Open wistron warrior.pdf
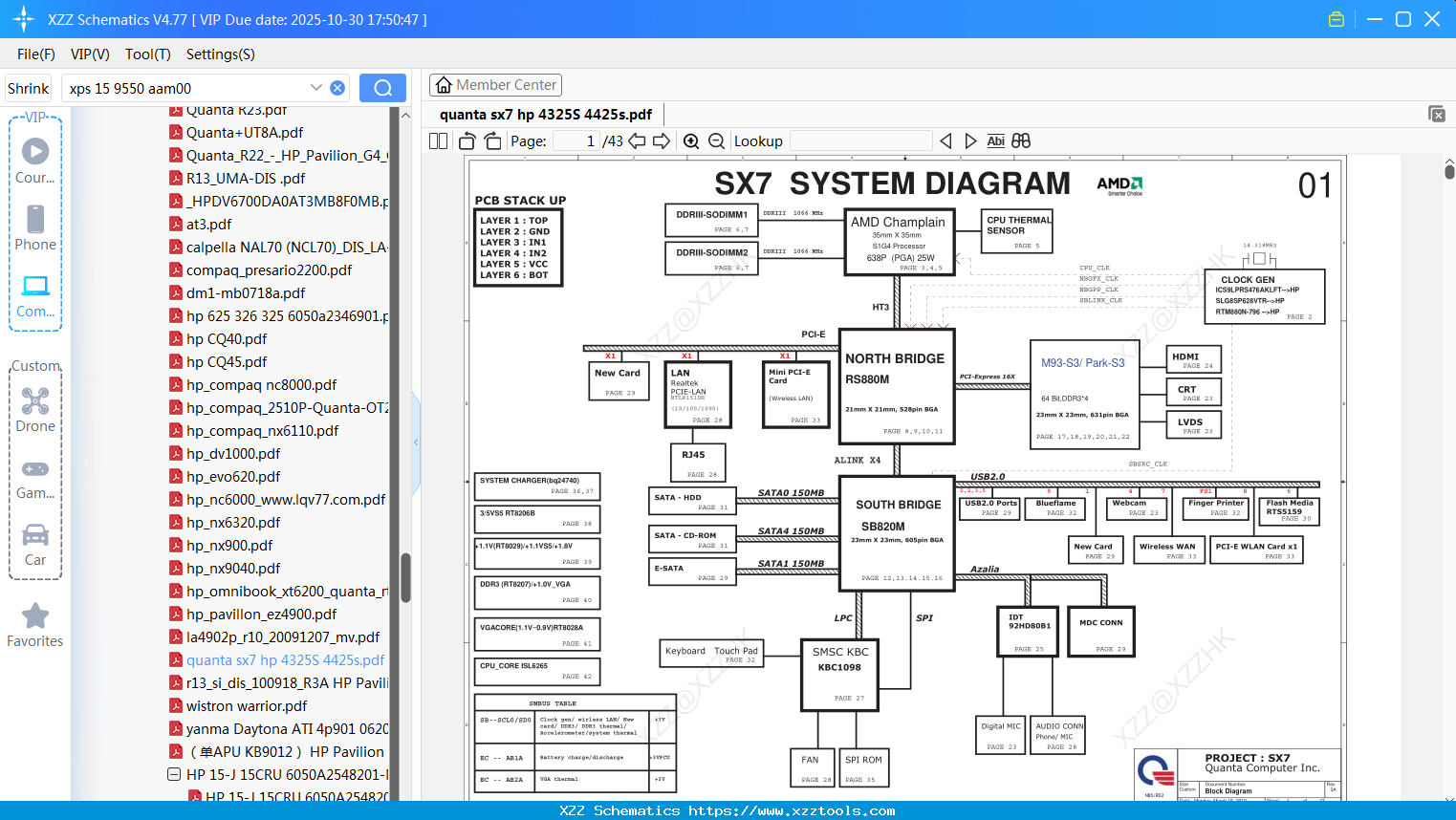Screen dimensions: 1456x820 (247, 705)
